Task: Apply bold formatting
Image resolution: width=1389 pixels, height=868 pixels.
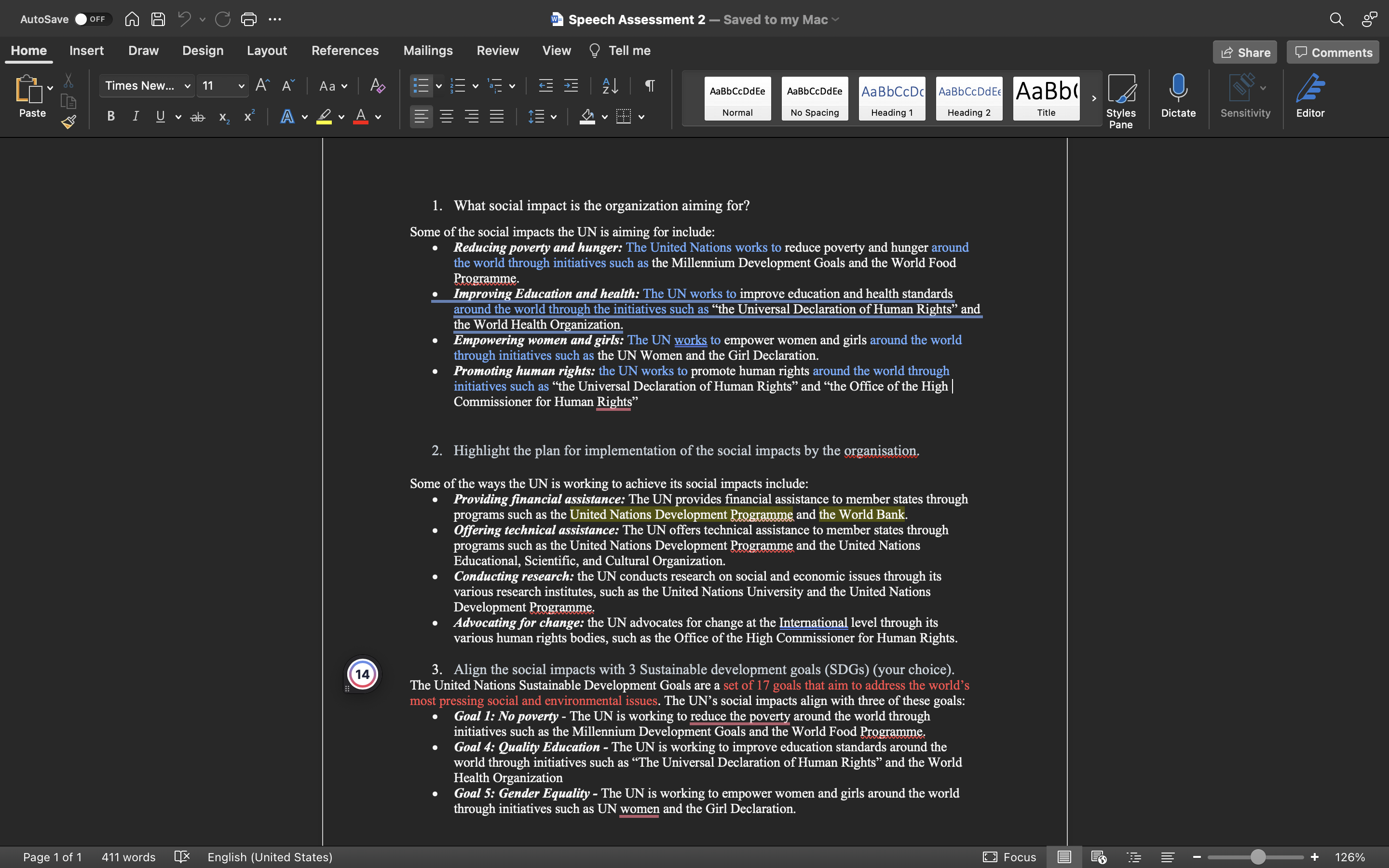Action: (x=110, y=116)
